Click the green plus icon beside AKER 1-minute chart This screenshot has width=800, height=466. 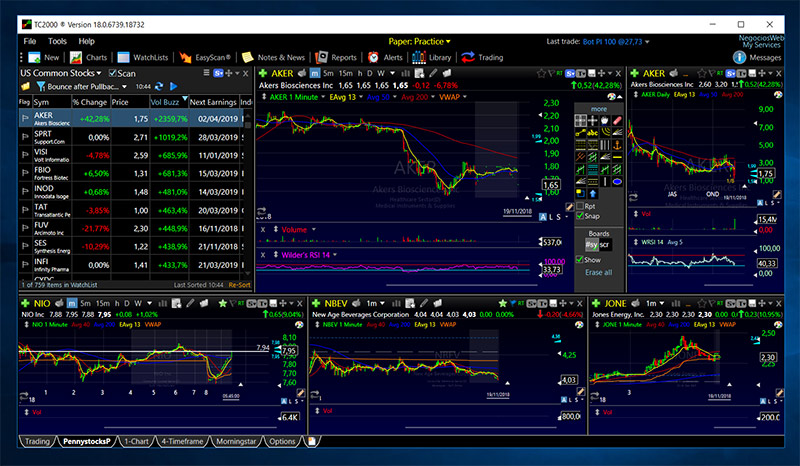tap(263, 73)
